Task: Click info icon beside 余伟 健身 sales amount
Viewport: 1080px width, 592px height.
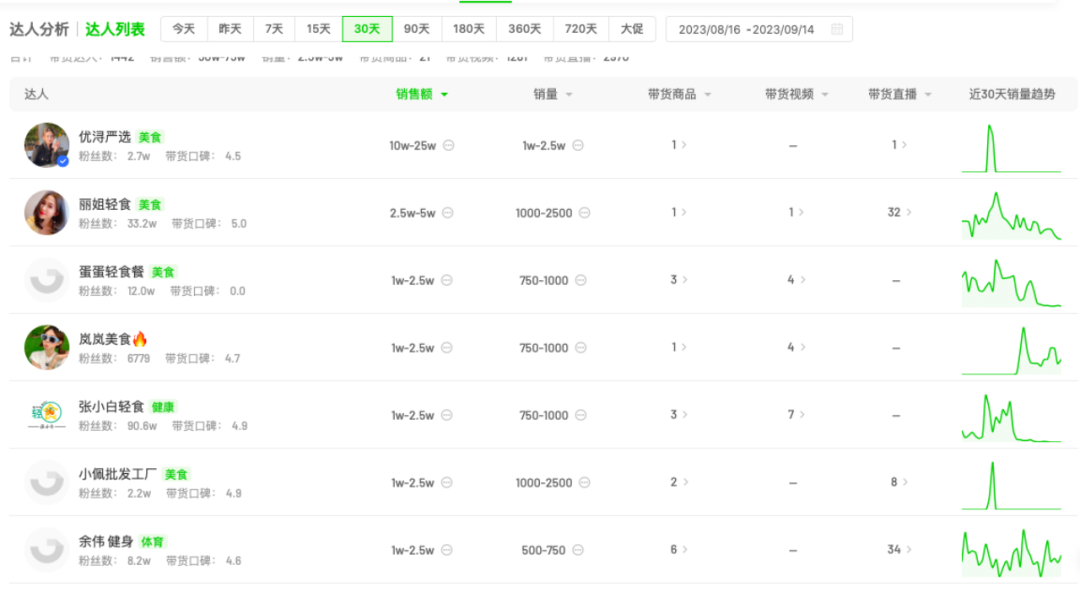Action: pyautogui.click(x=447, y=550)
